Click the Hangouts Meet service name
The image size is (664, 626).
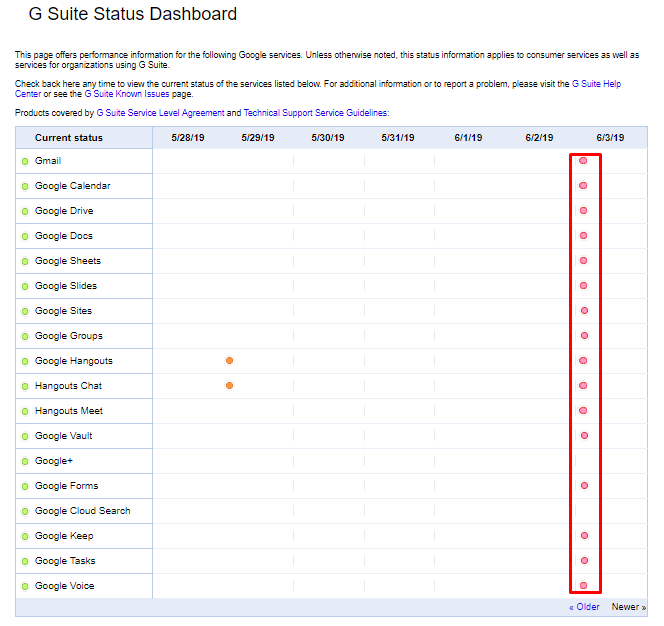[x=69, y=411]
